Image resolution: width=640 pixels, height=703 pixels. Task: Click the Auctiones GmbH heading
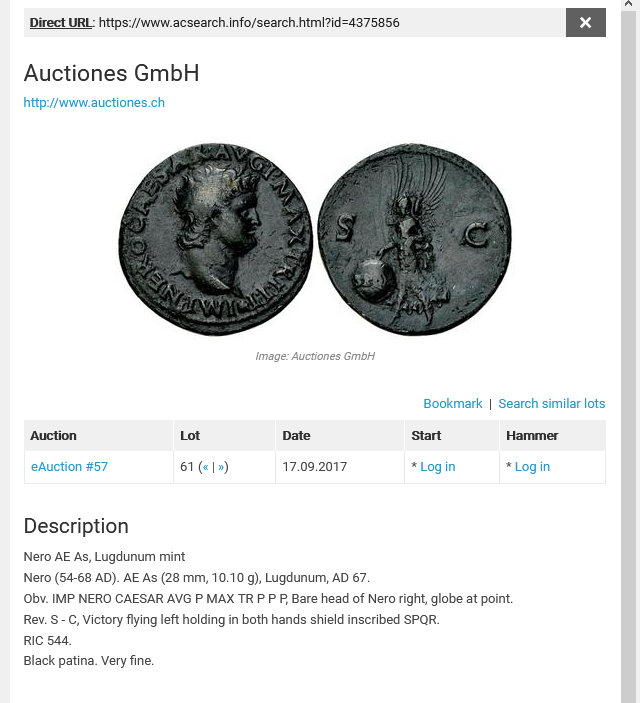[x=112, y=73]
